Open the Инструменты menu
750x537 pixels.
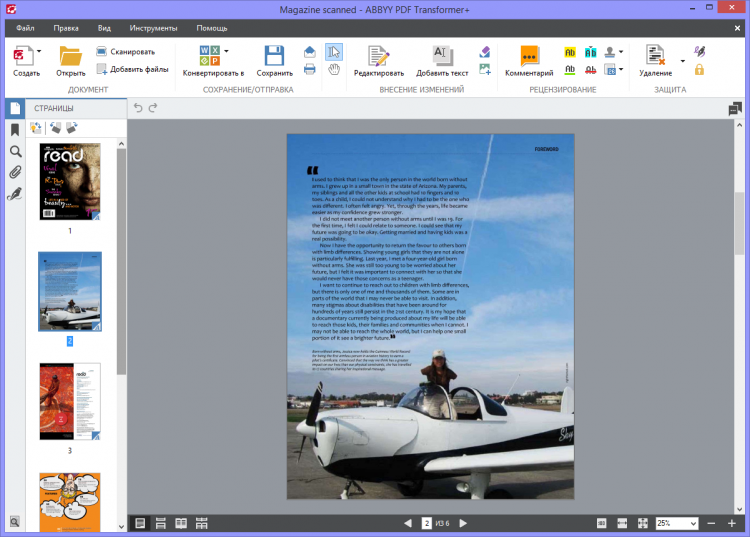click(153, 28)
